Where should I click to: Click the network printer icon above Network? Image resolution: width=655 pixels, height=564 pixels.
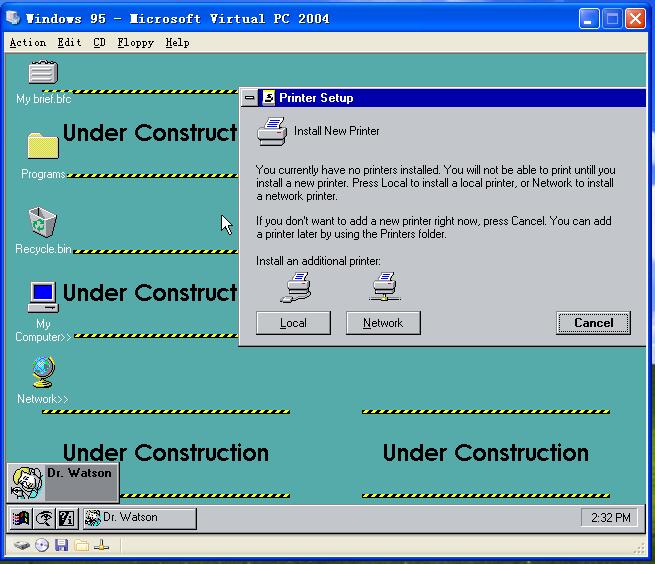tap(385, 287)
